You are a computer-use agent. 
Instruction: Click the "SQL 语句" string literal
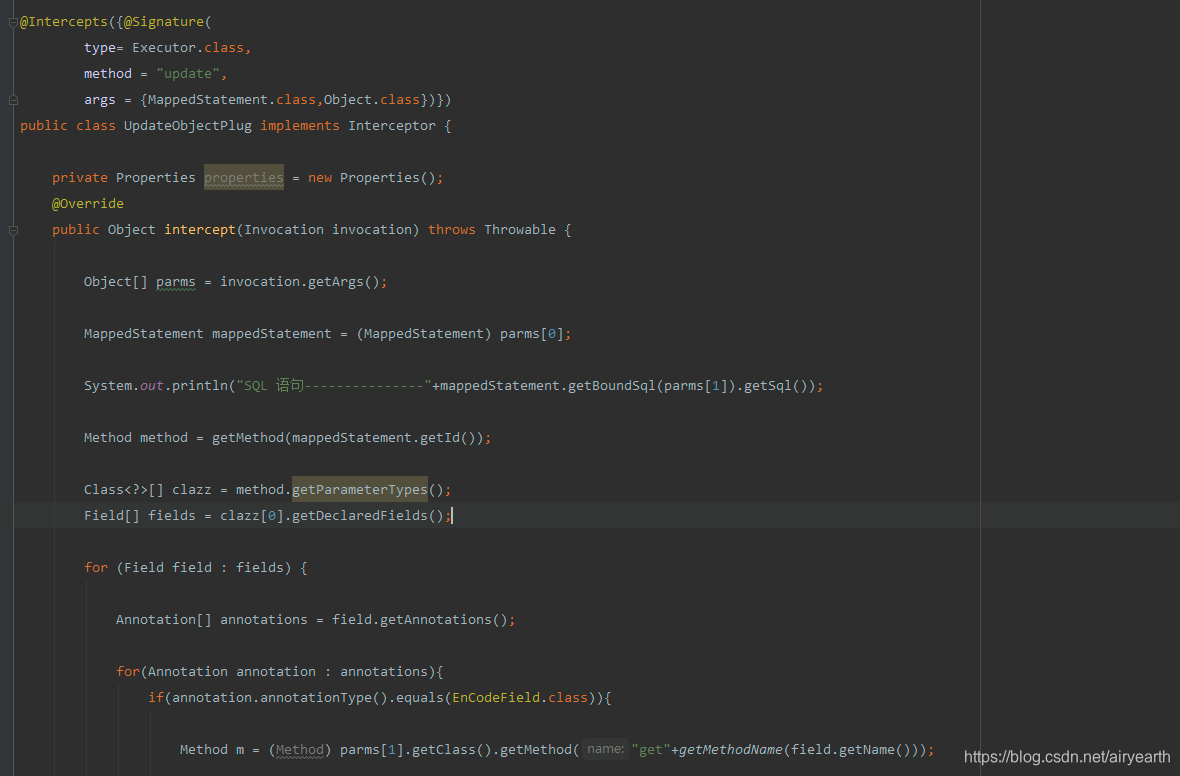click(334, 385)
